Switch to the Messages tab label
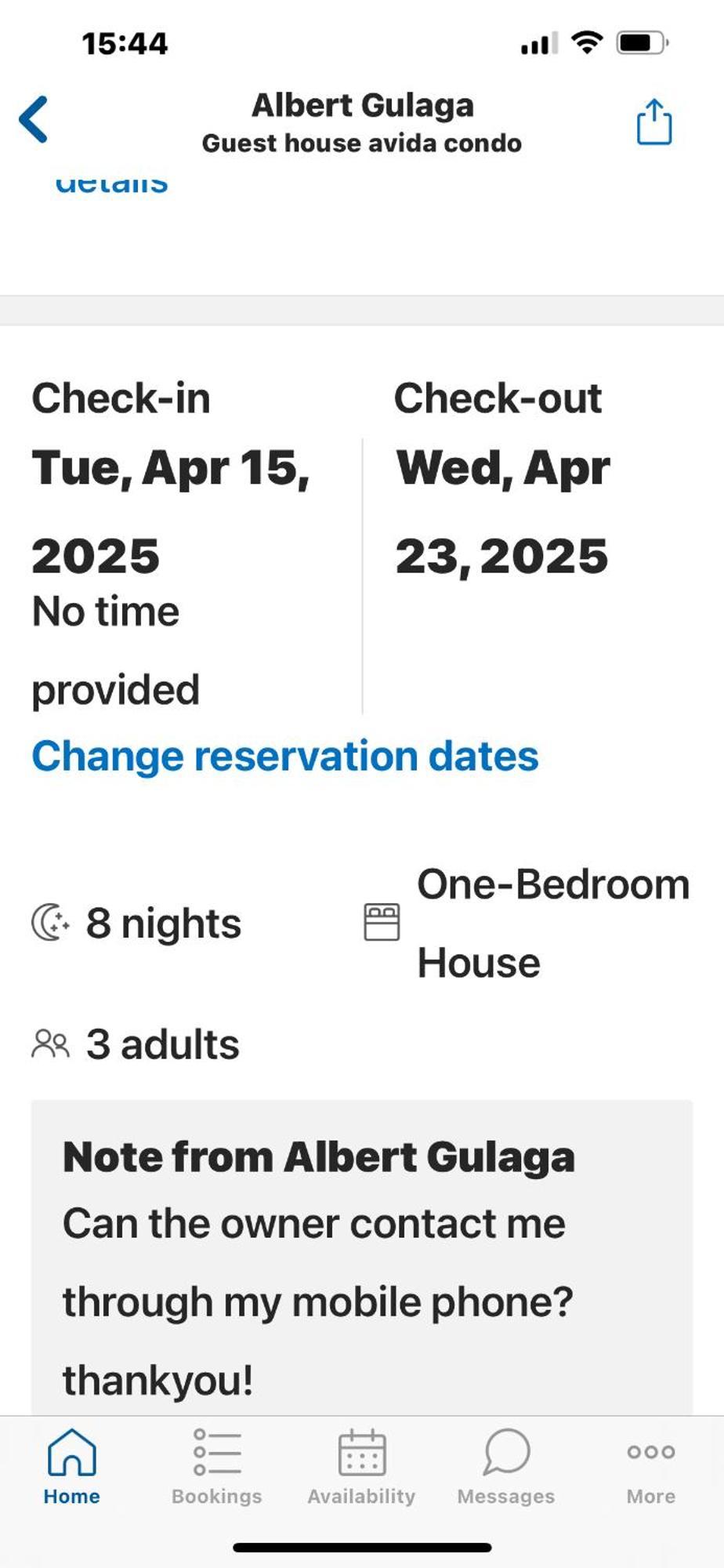724x1568 pixels. (506, 1496)
